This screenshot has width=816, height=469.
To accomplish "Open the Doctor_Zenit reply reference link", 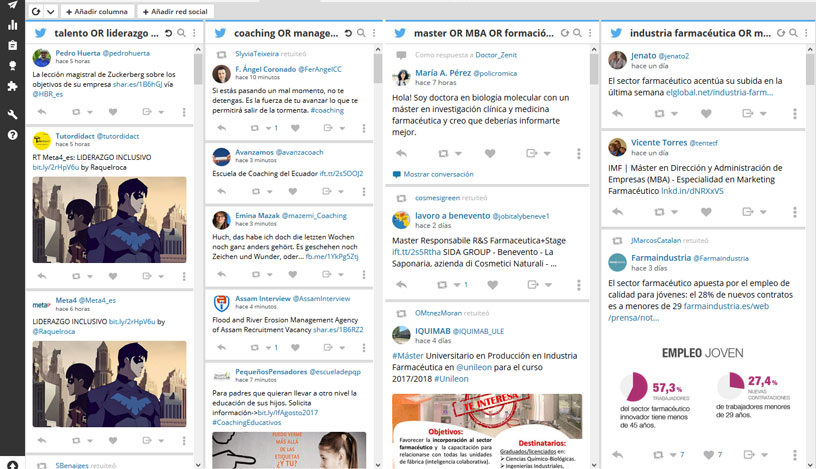I will point(496,55).
